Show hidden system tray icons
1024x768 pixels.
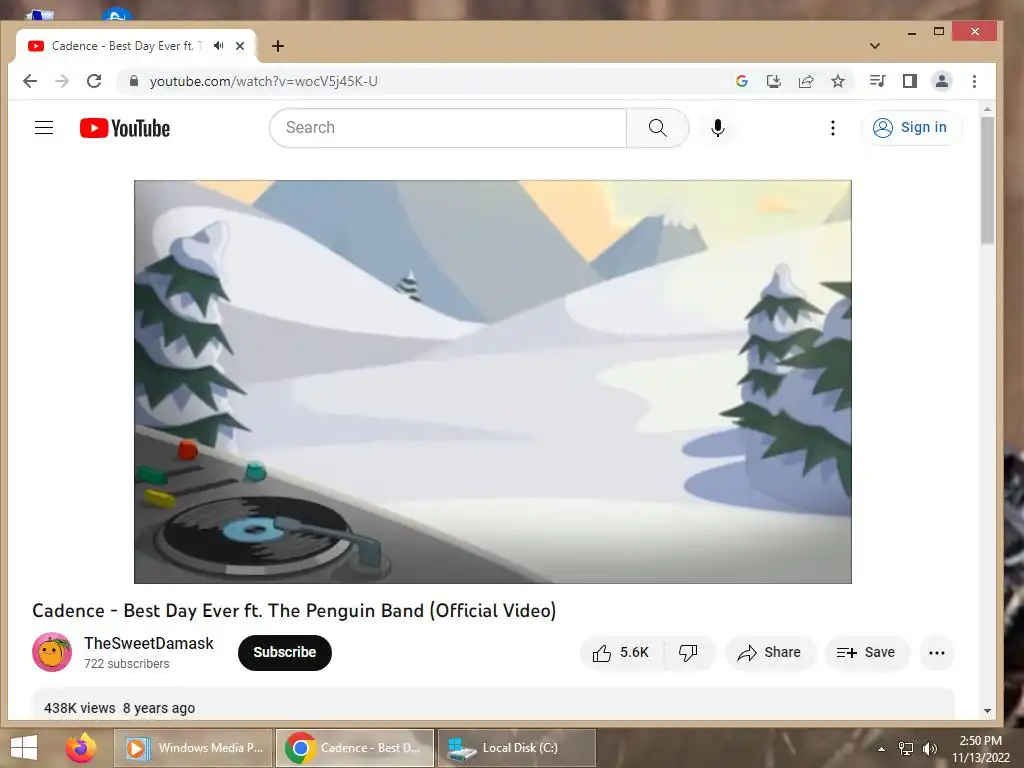click(881, 749)
